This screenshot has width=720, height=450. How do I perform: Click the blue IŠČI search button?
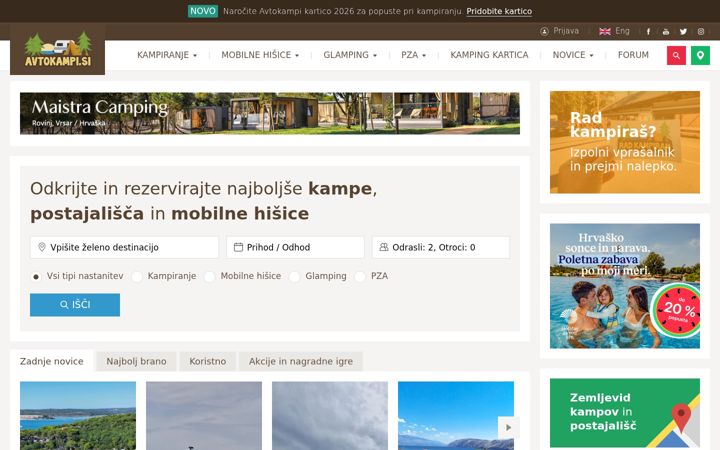(x=75, y=305)
